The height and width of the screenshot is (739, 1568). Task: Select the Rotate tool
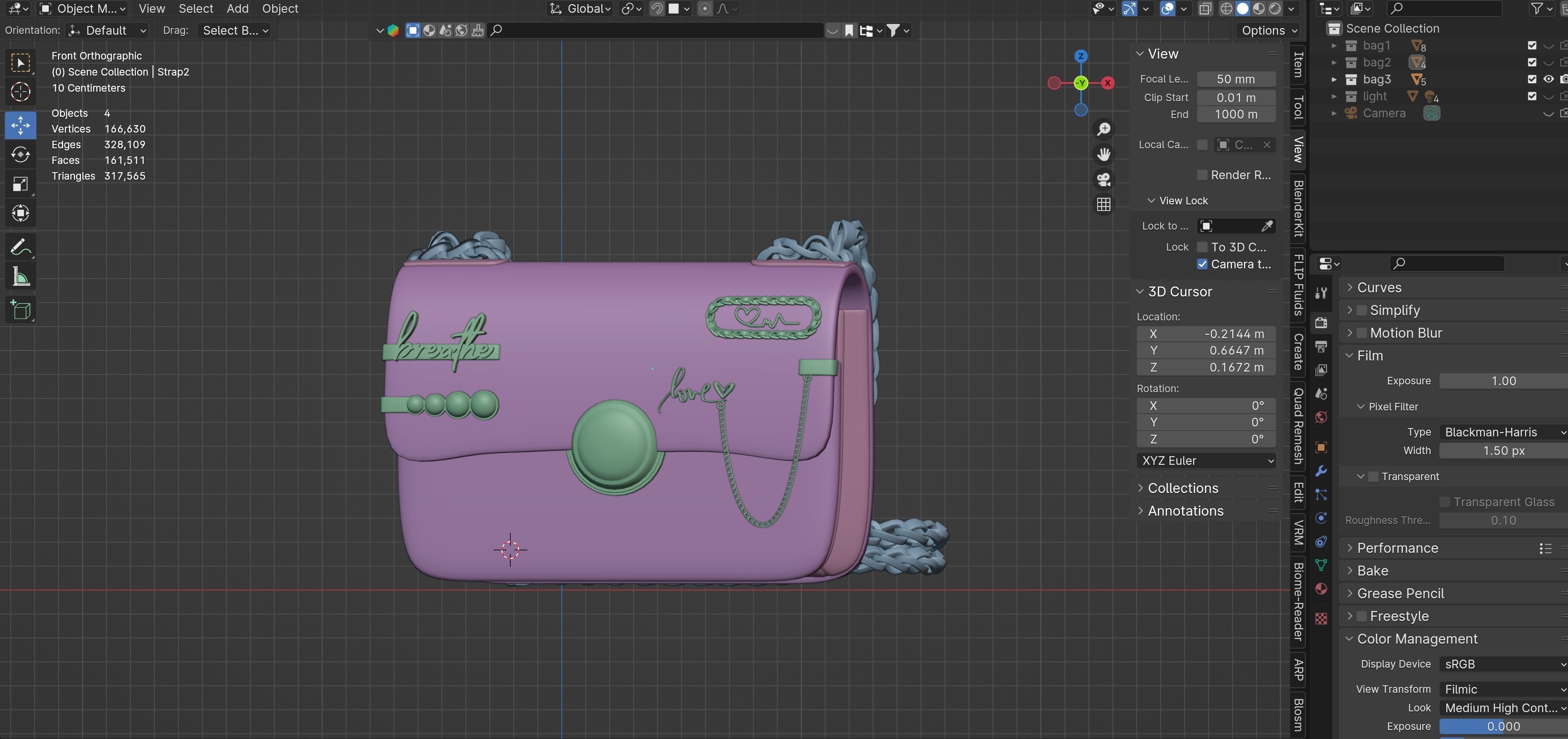point(21,155)
